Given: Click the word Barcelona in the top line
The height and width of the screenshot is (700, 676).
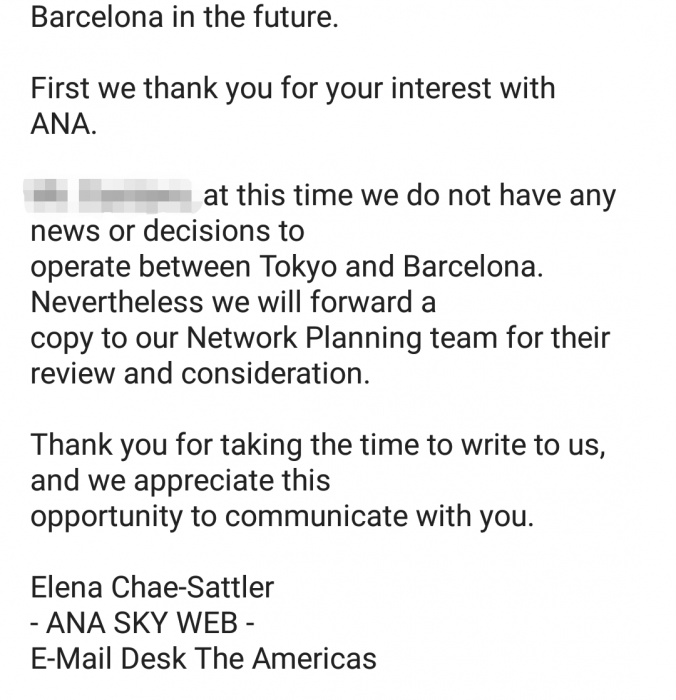Looking at the screenshot, I should click(97, 17).
